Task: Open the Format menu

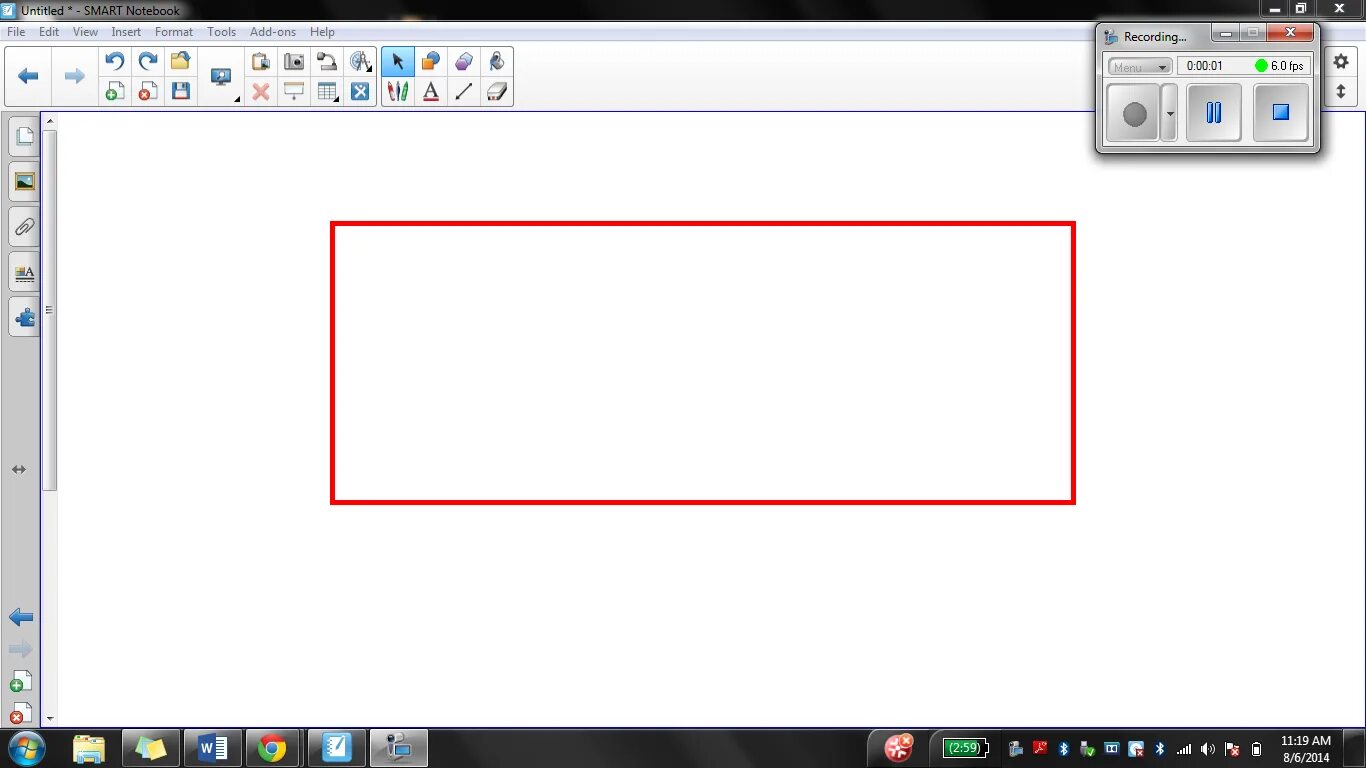Action: point(174,32)
